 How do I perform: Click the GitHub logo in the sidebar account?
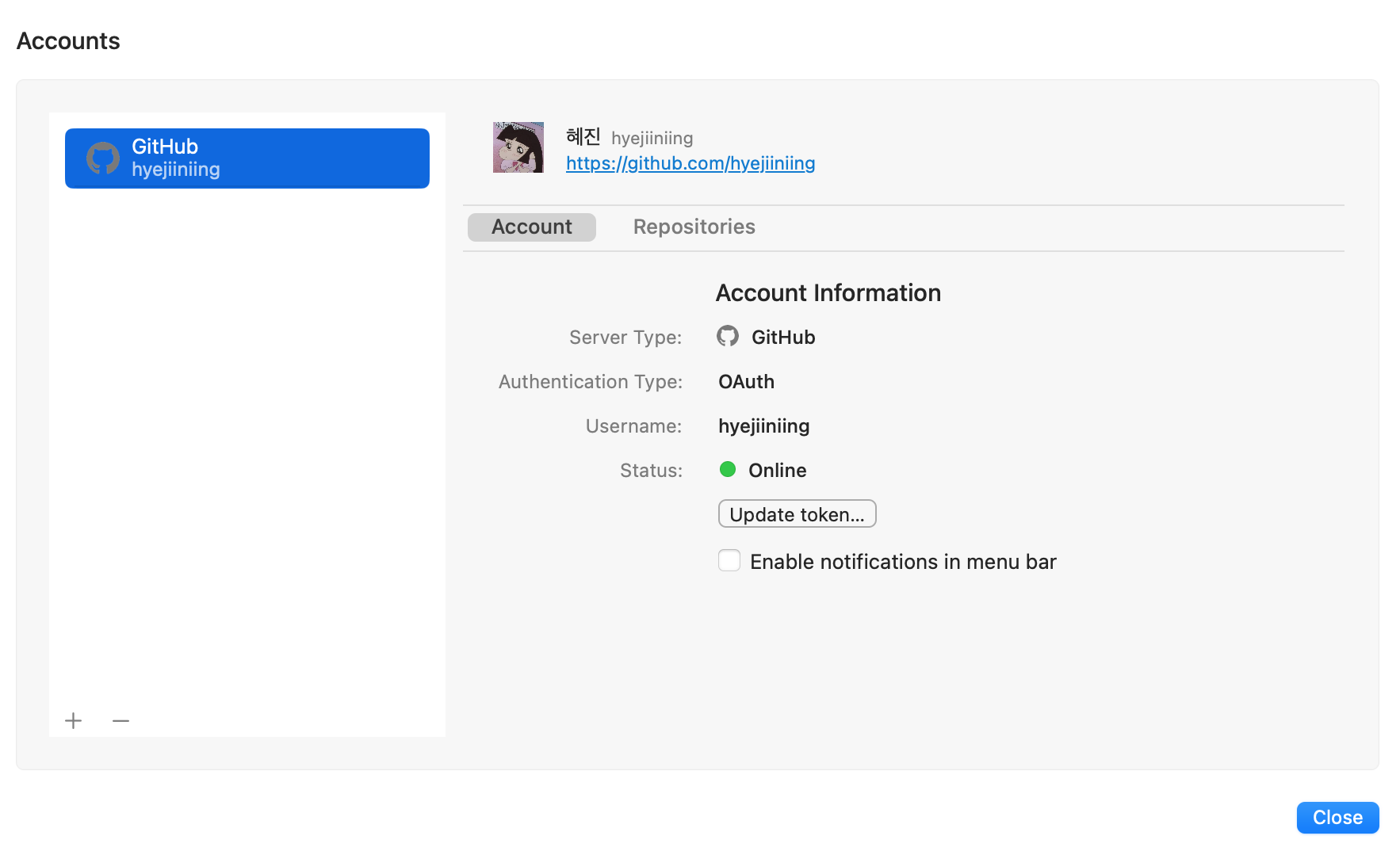click(x=103, y=158)
